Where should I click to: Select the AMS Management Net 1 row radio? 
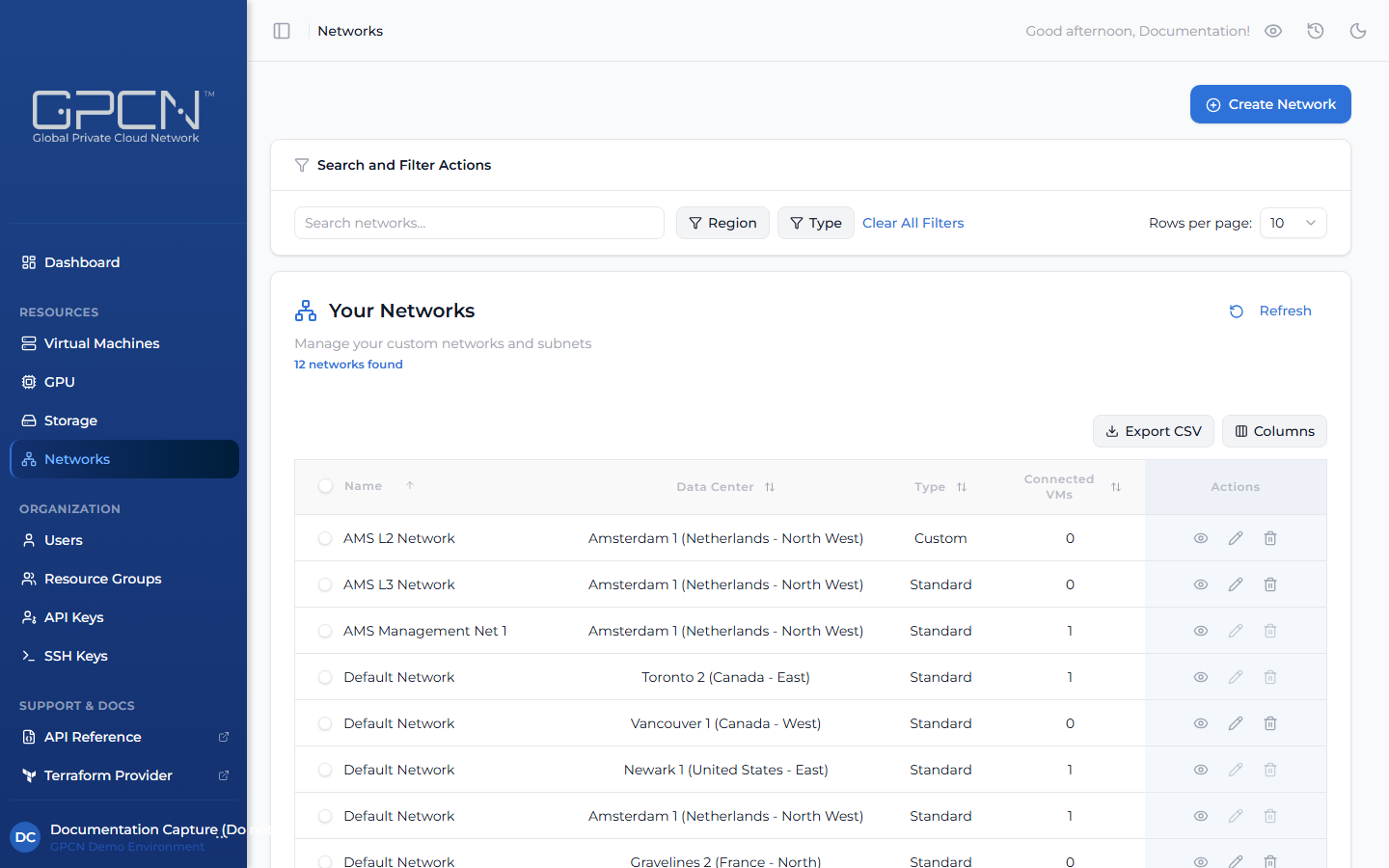pos(325,631)
